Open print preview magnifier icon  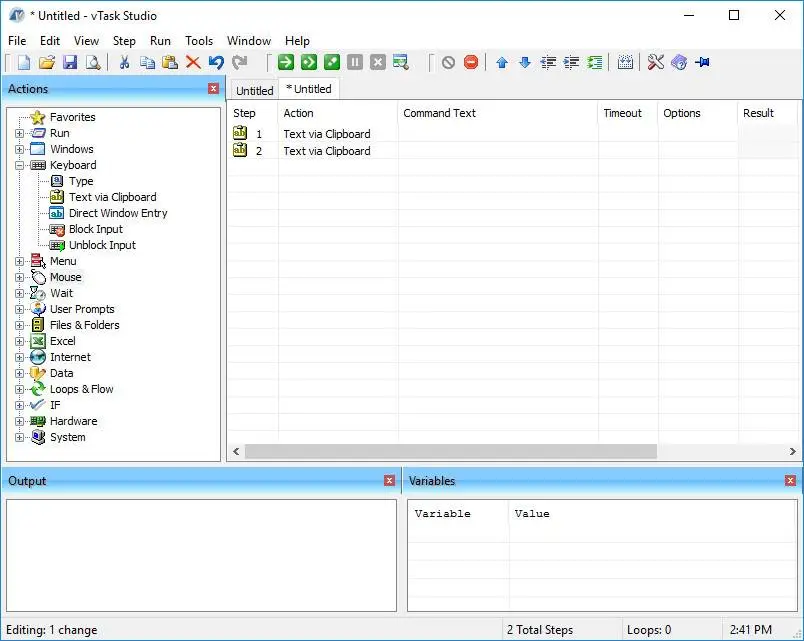[93, 63]
